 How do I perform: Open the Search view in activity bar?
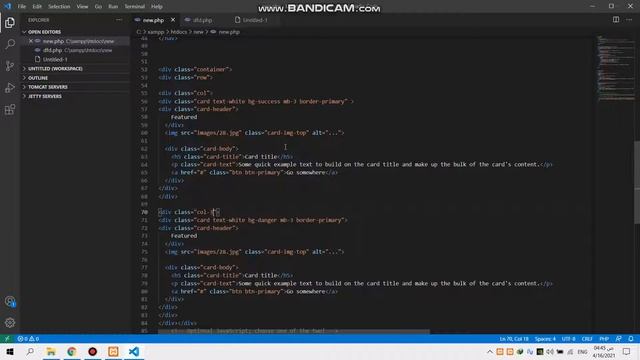pyautogui.click(x=10, y=44)
